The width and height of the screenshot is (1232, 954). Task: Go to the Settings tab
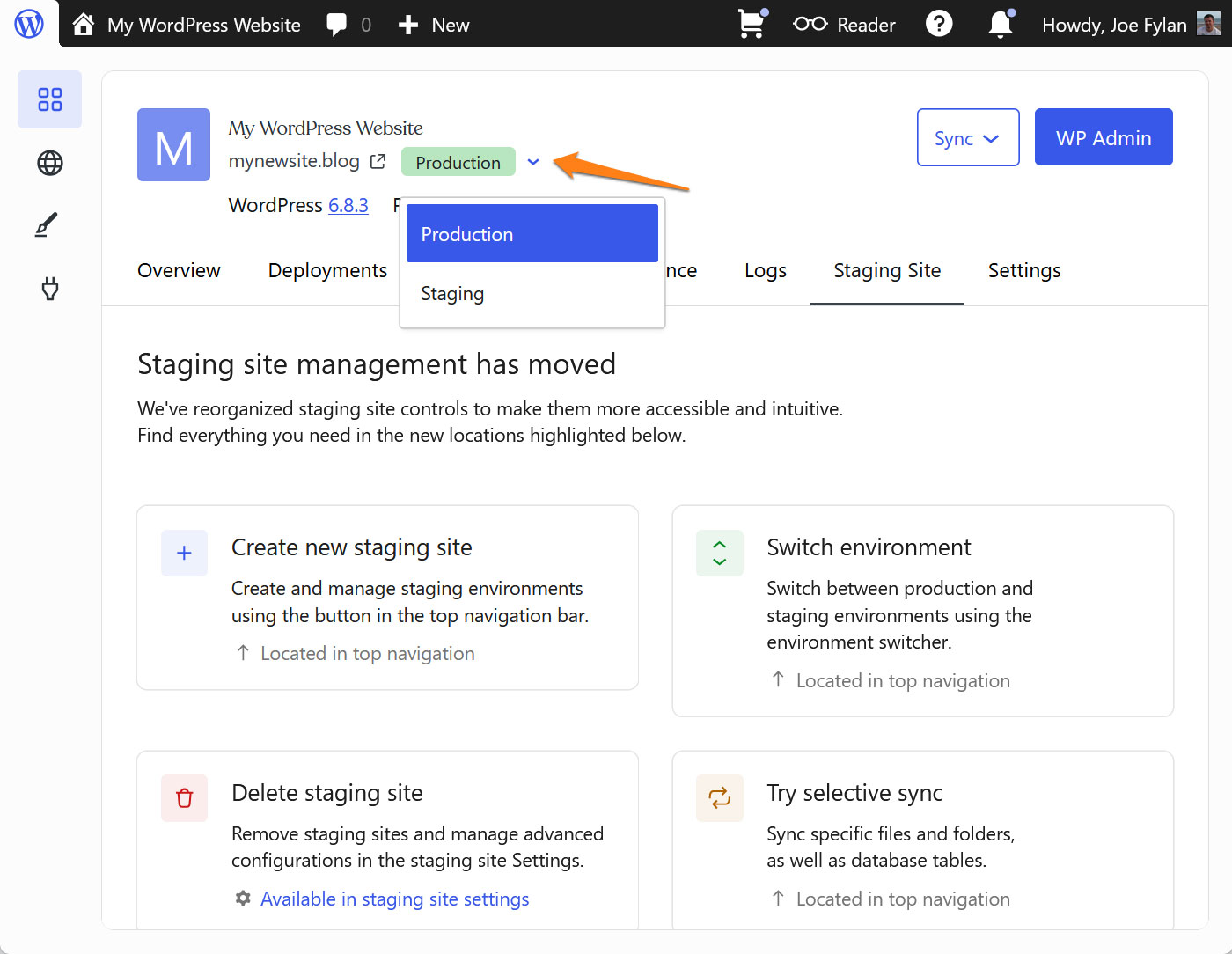(1023, 271)
